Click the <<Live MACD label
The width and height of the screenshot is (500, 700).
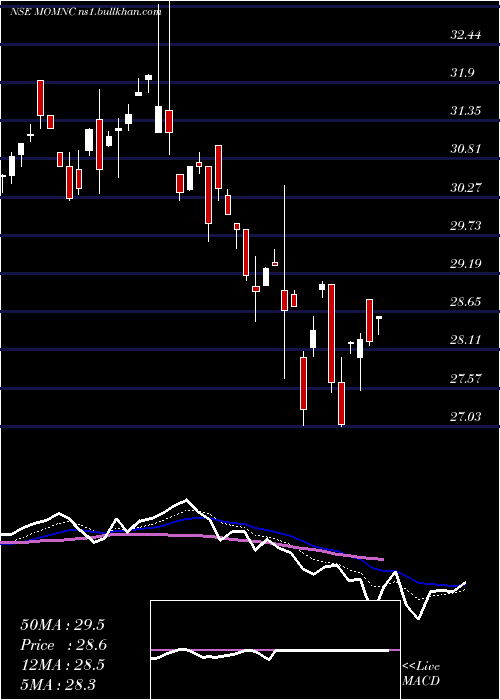tap(421, 674)
